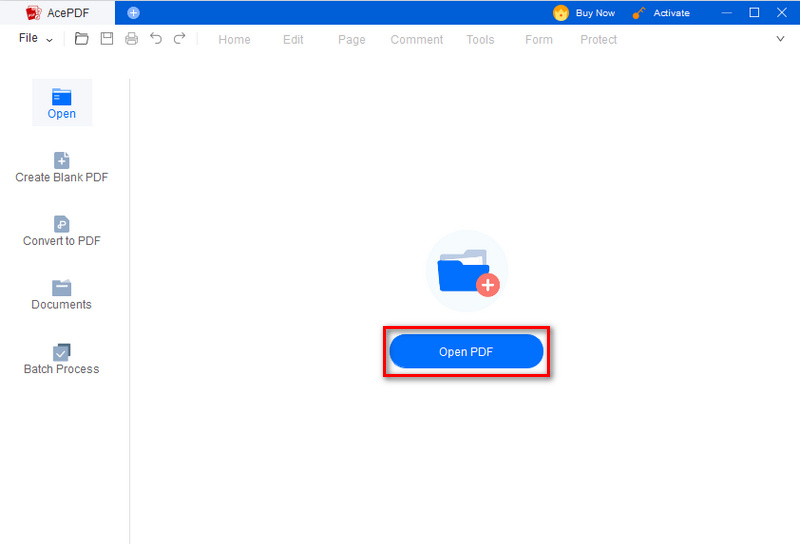Open the Batch Process section

coord(62,359)
